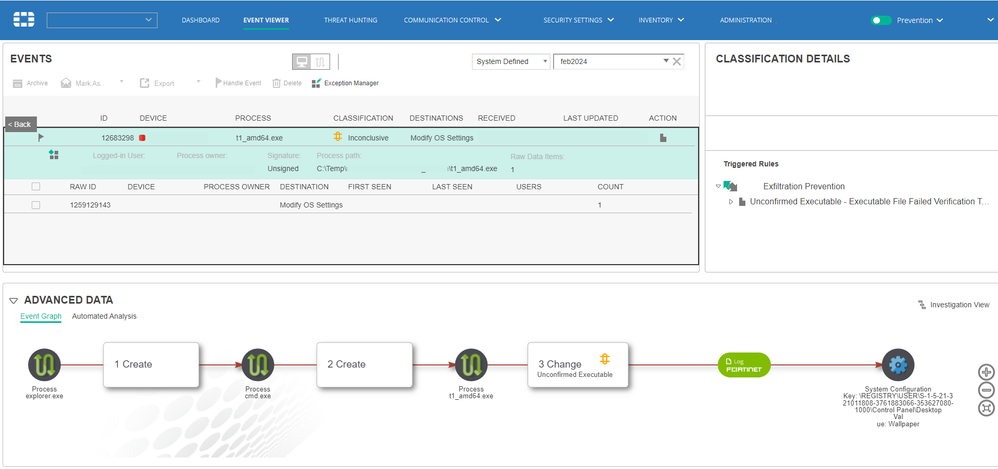Zoom in on the event graph
Screen dimensions: 998x469
[987, 371]
